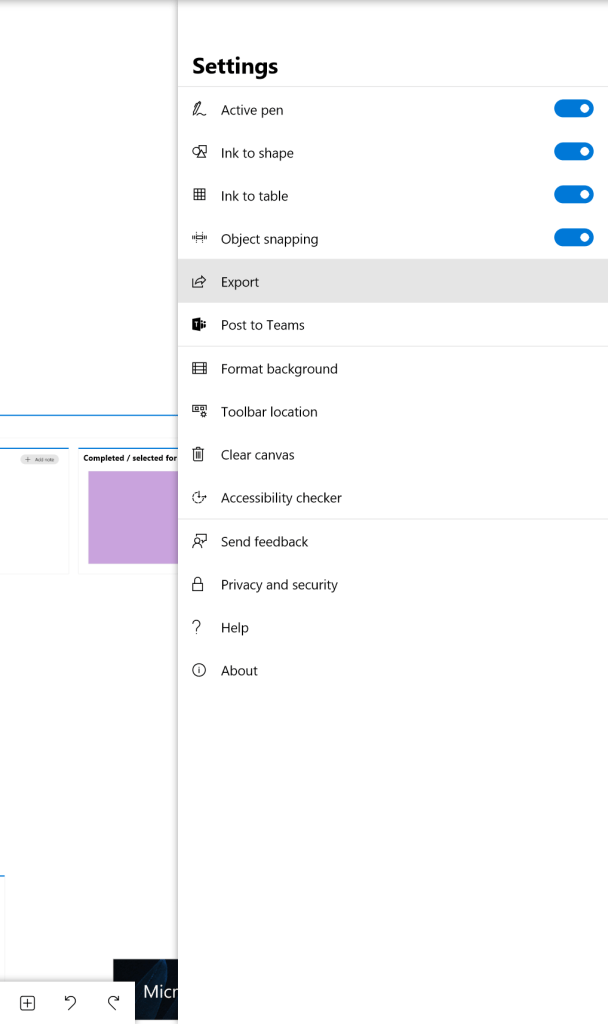Image resolution: width=608 pixels, height=1024 pixels.
Task: Select the purple sticky note on canvas
Action: tap(132, 517)
